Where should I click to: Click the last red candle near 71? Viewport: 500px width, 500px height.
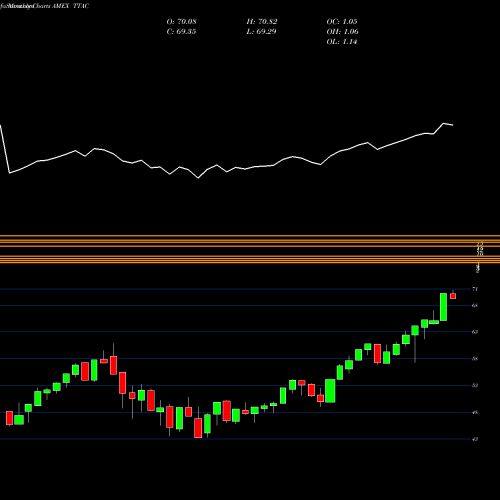click(x=453, y=296)
